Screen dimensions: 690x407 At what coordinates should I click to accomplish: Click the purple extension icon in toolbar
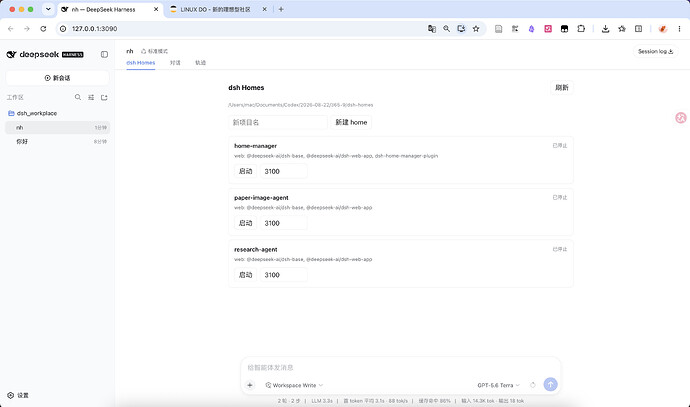531,29
